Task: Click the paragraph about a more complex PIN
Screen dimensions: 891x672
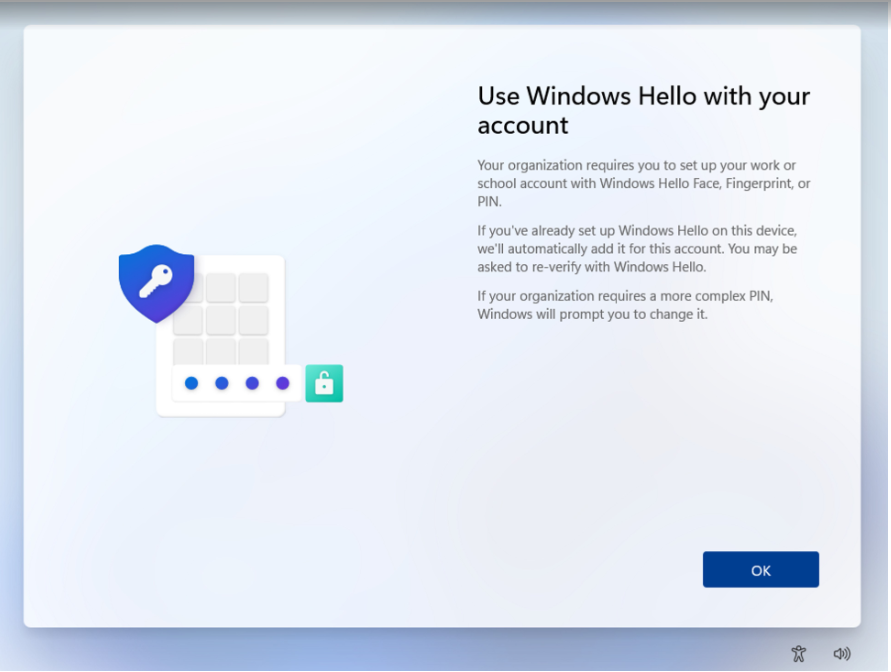Action: point(625,305)
